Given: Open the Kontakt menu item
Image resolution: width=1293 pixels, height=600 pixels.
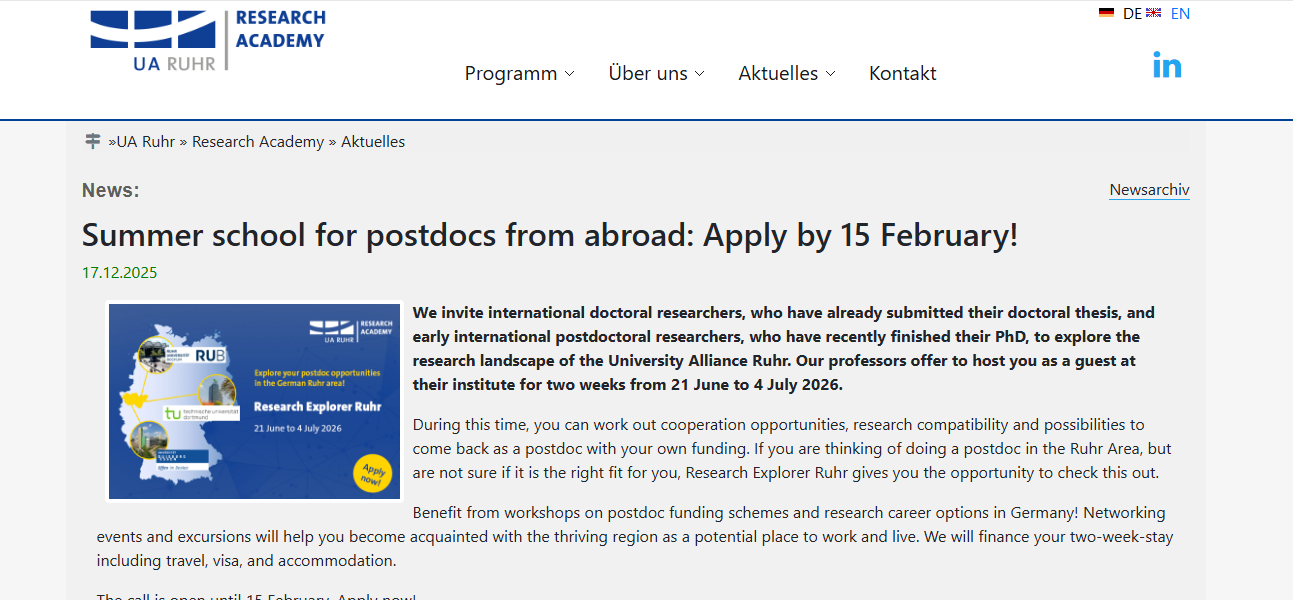Looking at the screenshot, I should (902, 73).
